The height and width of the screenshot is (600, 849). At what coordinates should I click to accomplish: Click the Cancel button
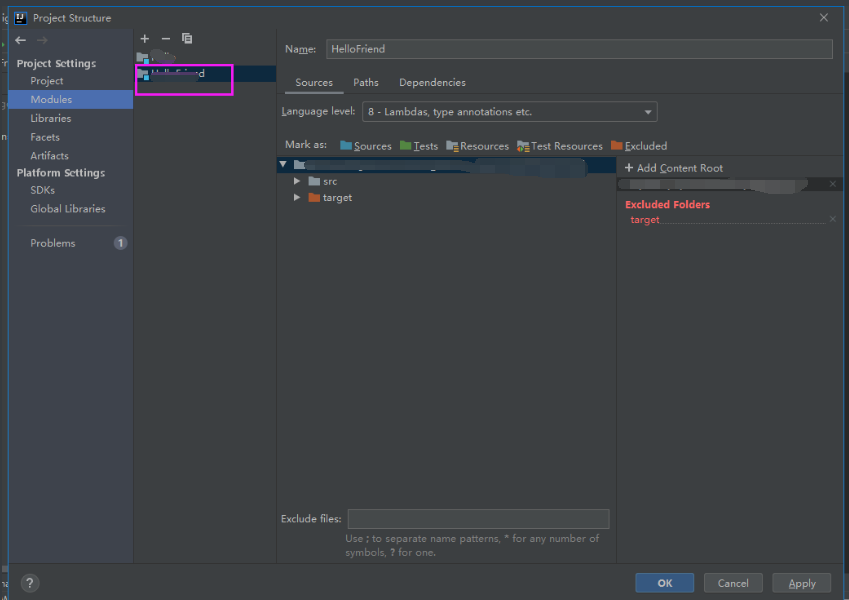click(733, 583)
